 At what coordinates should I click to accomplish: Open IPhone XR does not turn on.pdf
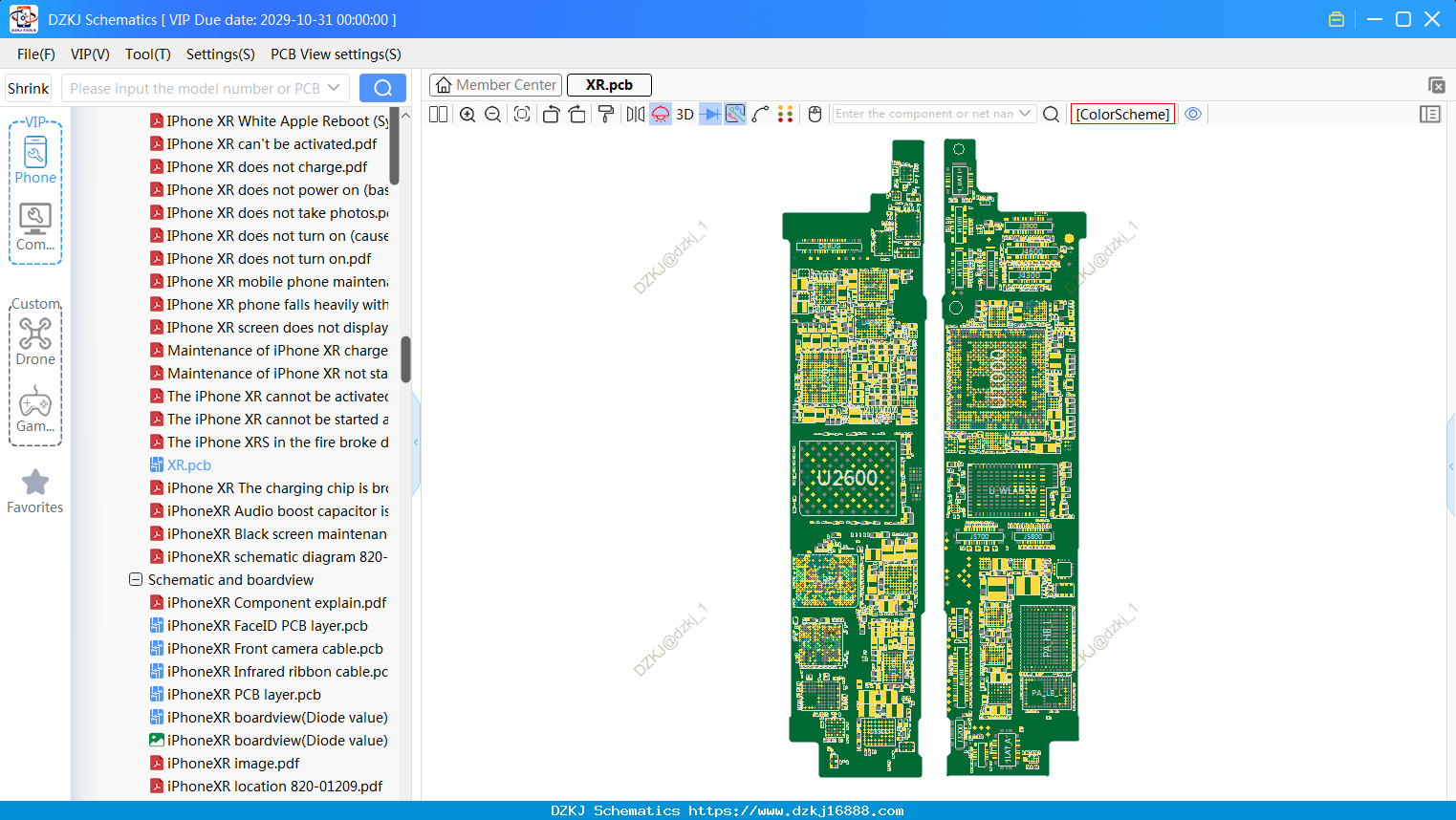click(269, 259)
